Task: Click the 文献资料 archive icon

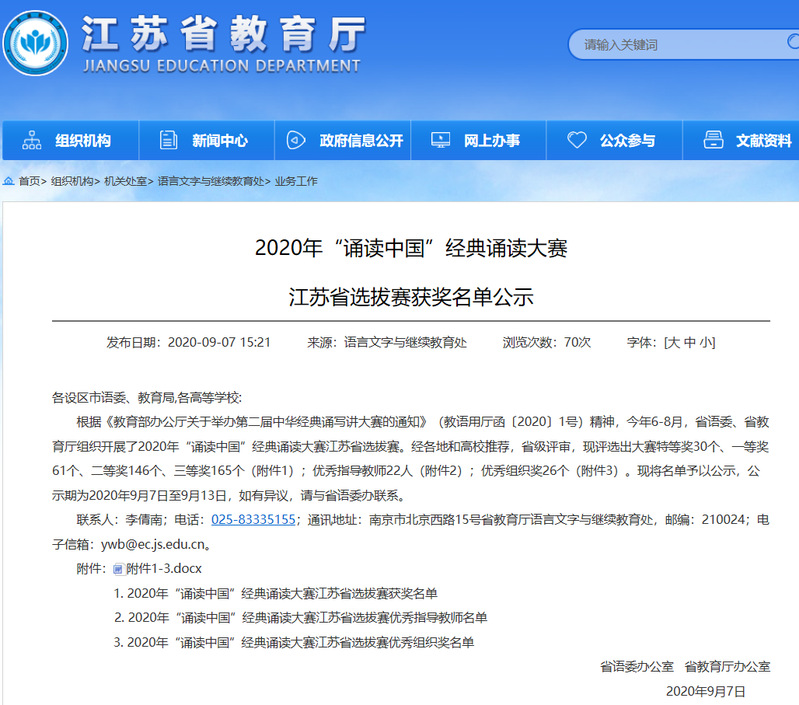Action: pyautogui.click(x=712, y=140)
